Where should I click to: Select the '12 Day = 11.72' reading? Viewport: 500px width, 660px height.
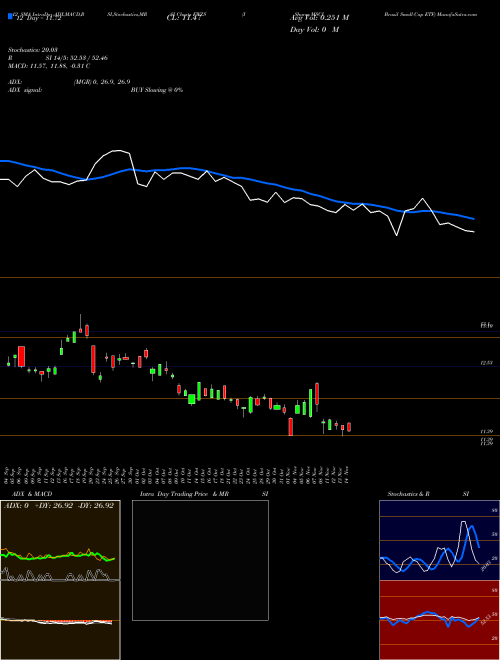(39, 18)
